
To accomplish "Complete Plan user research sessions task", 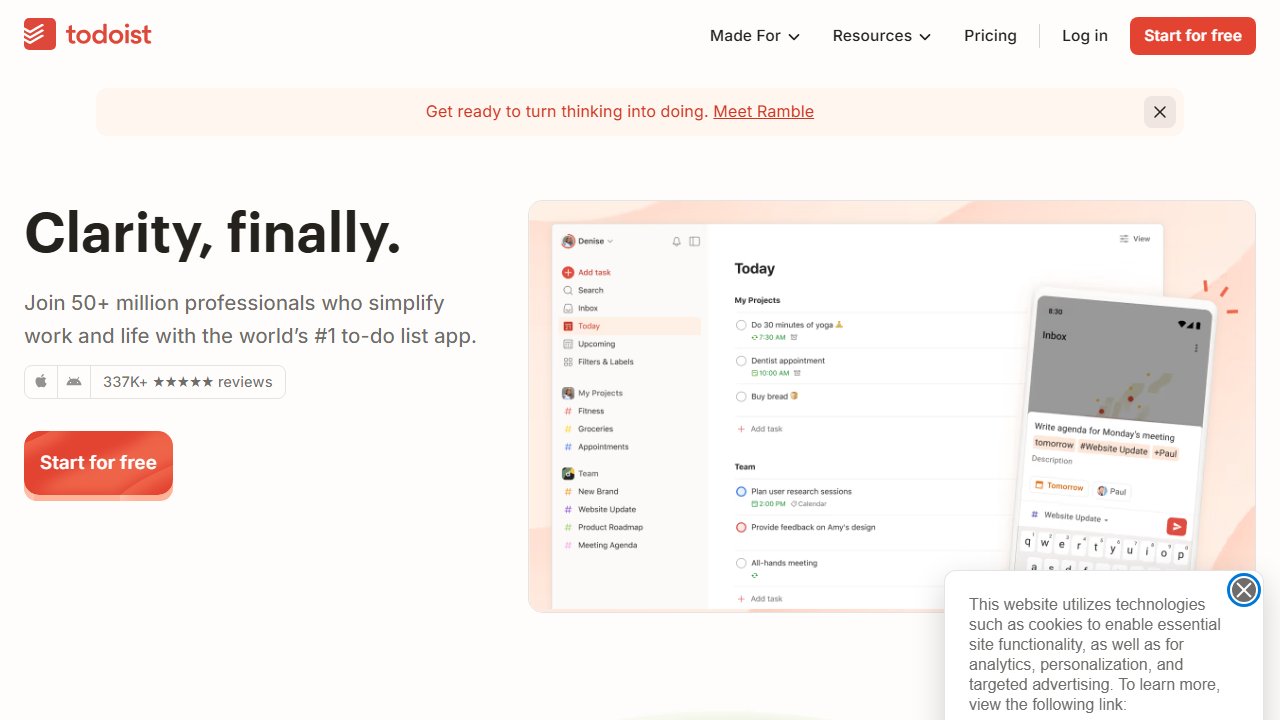I will coord(741,492).
